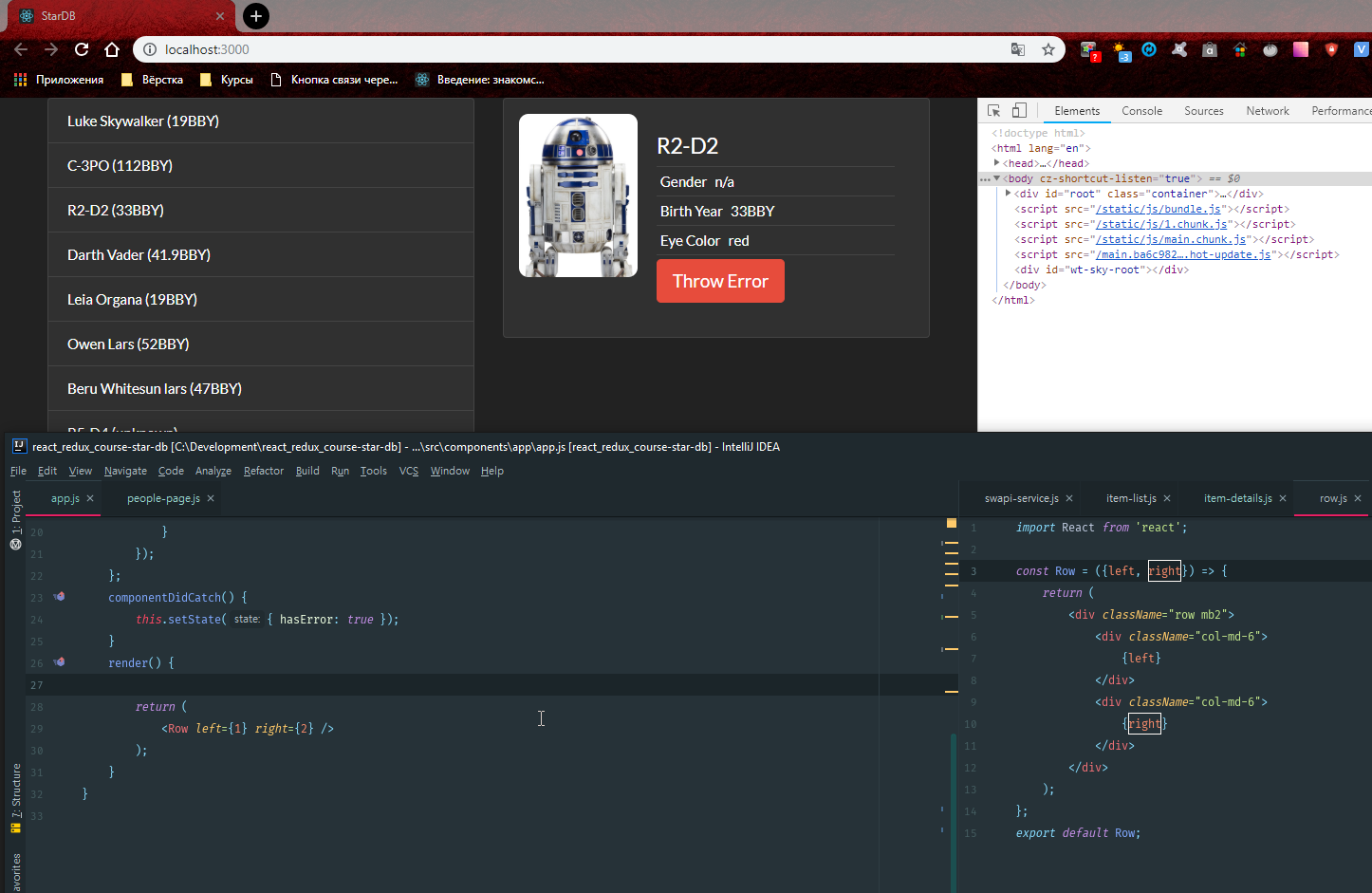Open the /static/js/main.chunk.js script link

point(1171,239)
